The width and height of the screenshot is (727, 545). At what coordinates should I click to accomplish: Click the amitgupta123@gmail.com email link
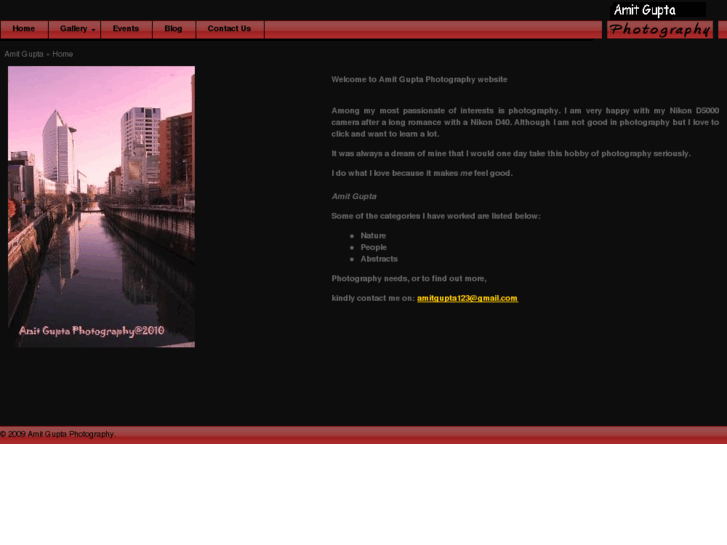point(467,298)
